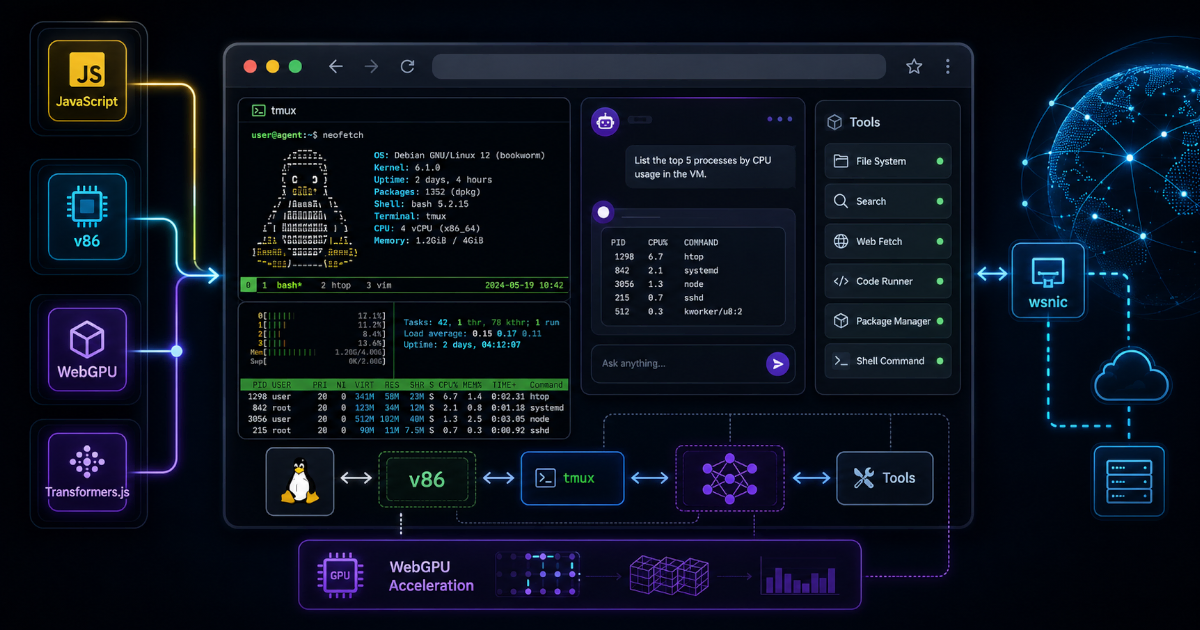Switch to the vim tmux window tab
Viewport: 1200px width, 630px height.
(x=378, y=285)
